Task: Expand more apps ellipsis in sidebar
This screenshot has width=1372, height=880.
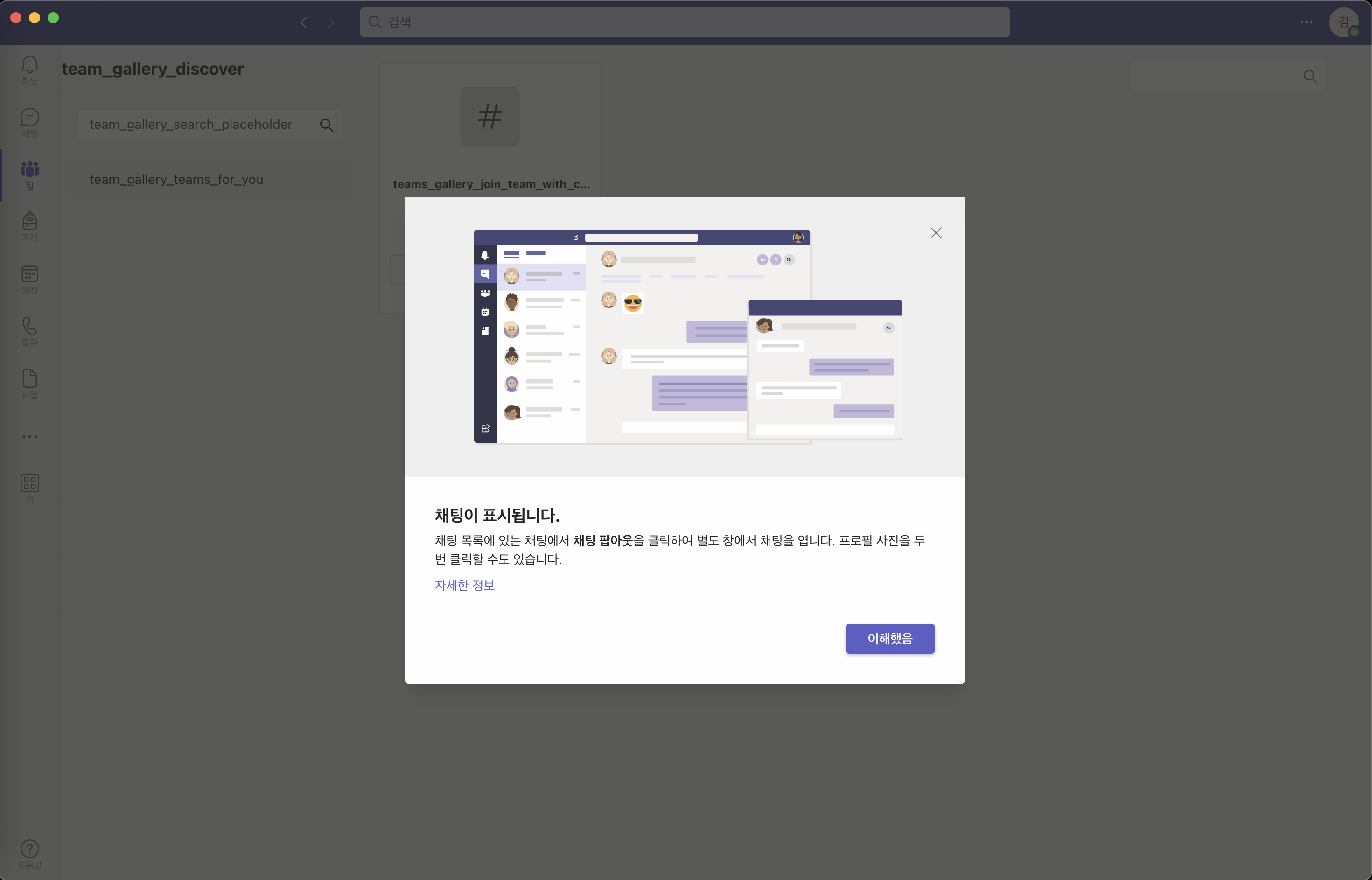Action: [x=30, y=437]
